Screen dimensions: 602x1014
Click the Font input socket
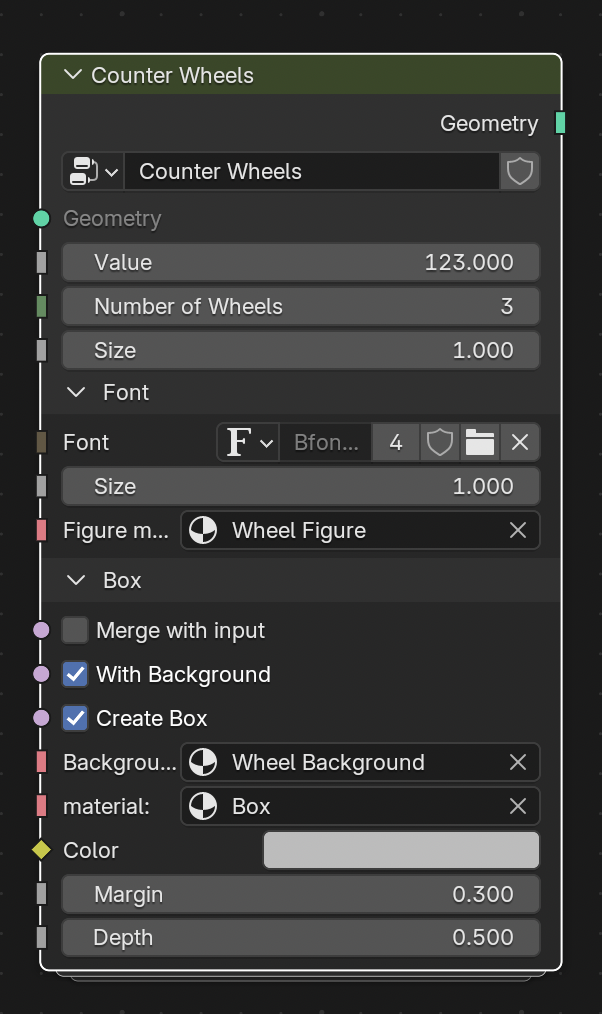pyautogui.click(x=41, y=442)
